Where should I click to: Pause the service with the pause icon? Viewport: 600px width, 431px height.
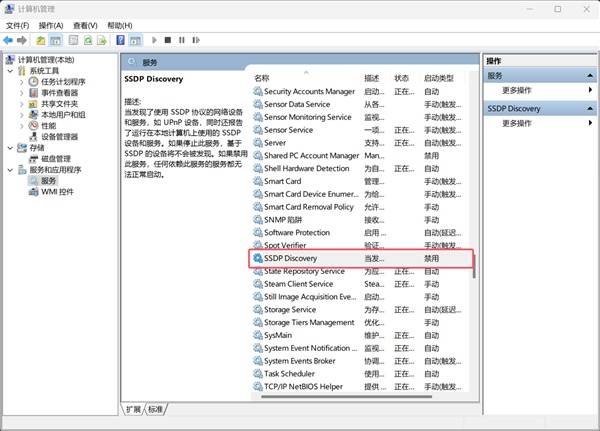182,40
